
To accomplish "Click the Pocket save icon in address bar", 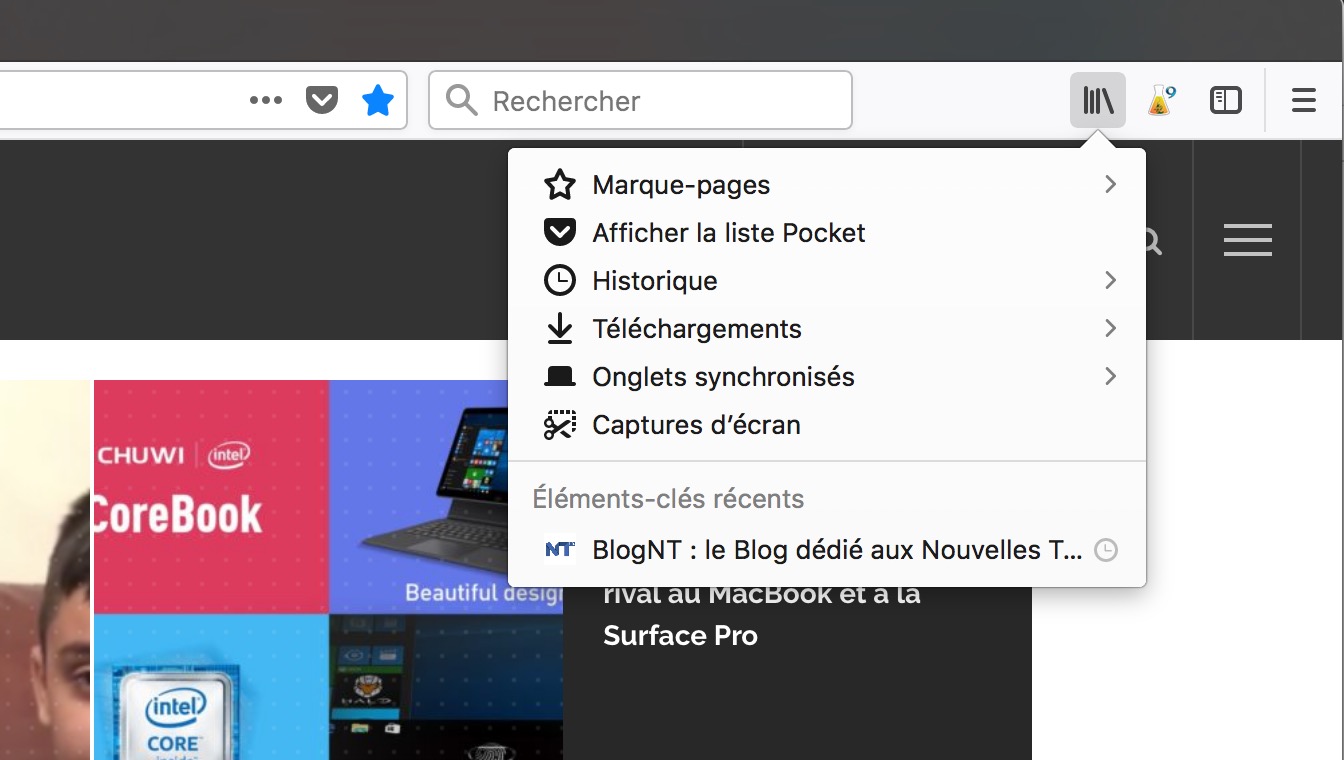I will tap(321, 100).
